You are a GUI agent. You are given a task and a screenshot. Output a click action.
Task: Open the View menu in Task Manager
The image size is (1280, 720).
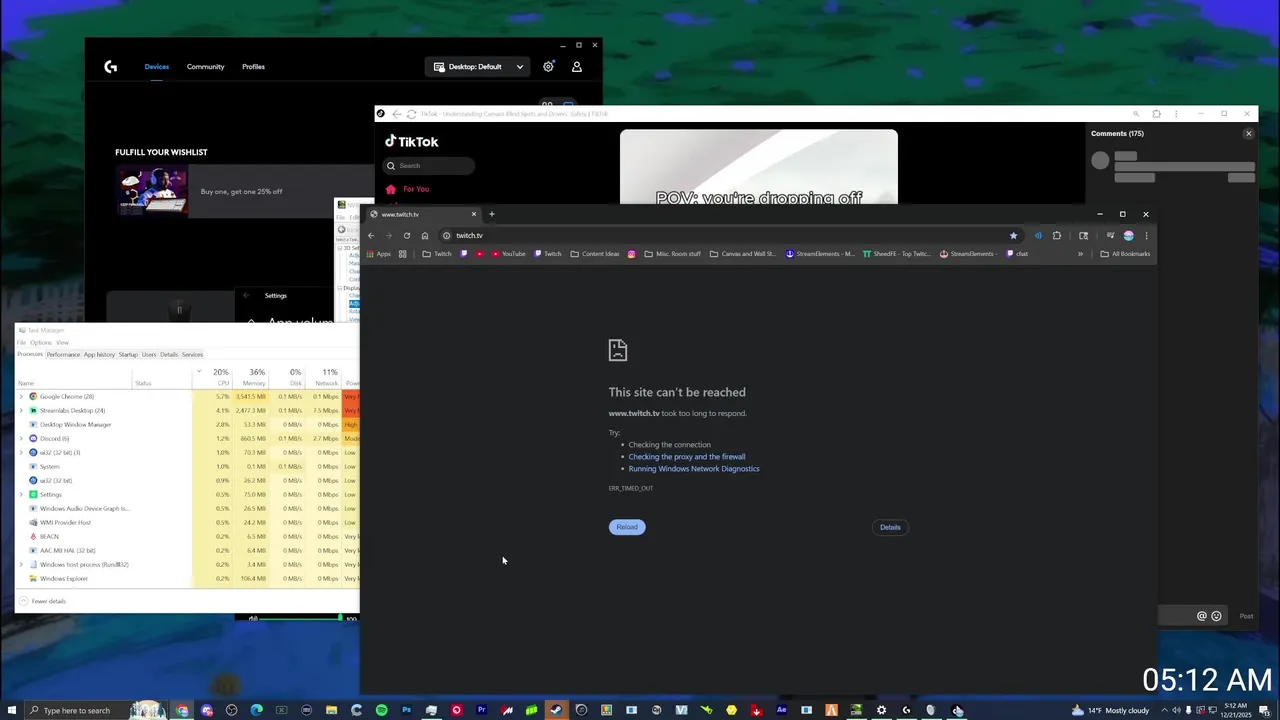[x=62, y=343]
